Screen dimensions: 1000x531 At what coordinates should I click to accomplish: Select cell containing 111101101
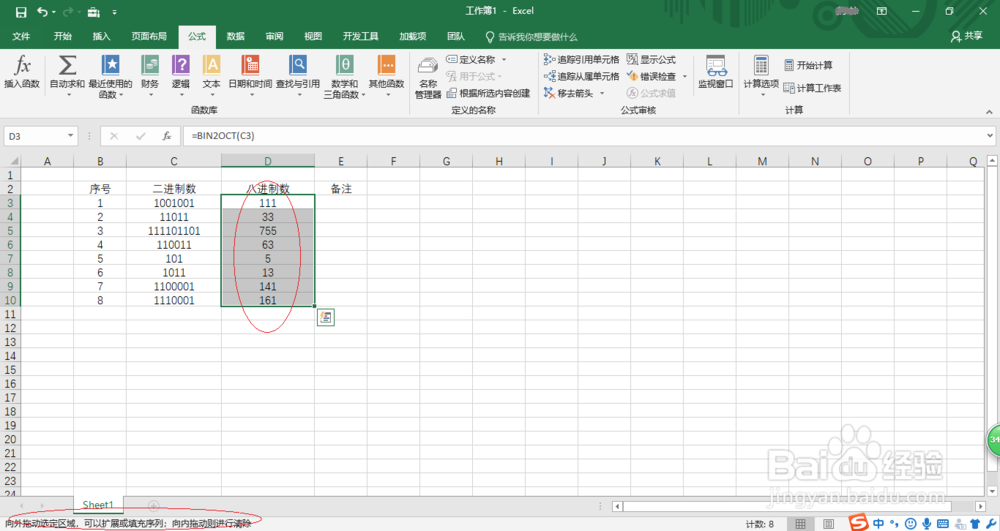(x=173, y=231)
